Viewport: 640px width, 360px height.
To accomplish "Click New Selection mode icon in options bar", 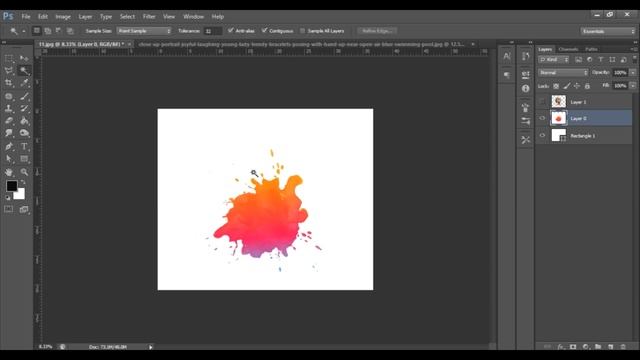I will pyautogui.click(x=36, y=31).
